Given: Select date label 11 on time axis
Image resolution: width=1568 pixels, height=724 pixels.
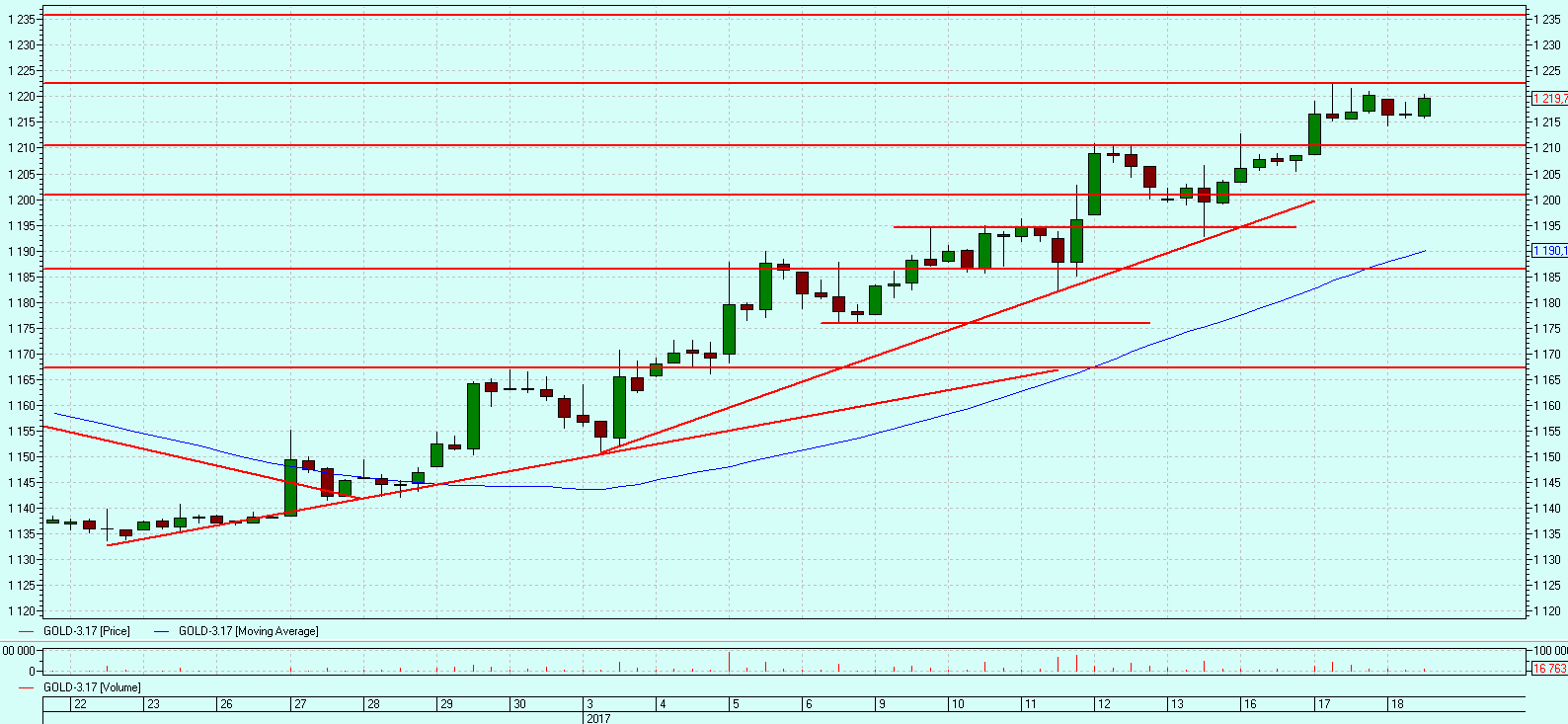Looking at the screenshot, I should 1031,704.
